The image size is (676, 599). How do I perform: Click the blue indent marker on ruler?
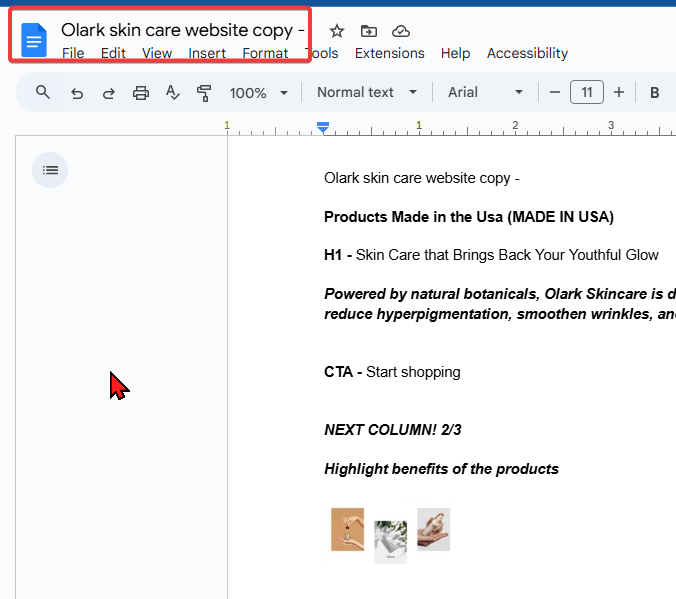coord(323,127)
